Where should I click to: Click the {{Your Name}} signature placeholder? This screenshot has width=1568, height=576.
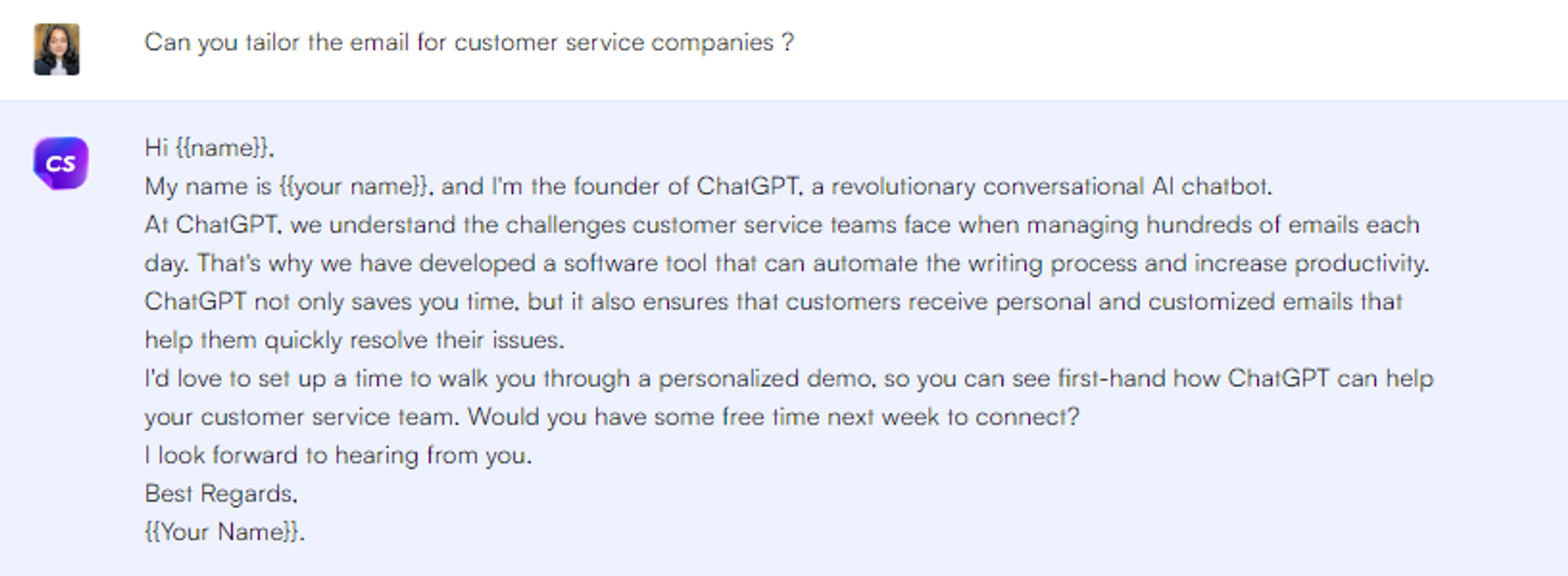point(223,532)
